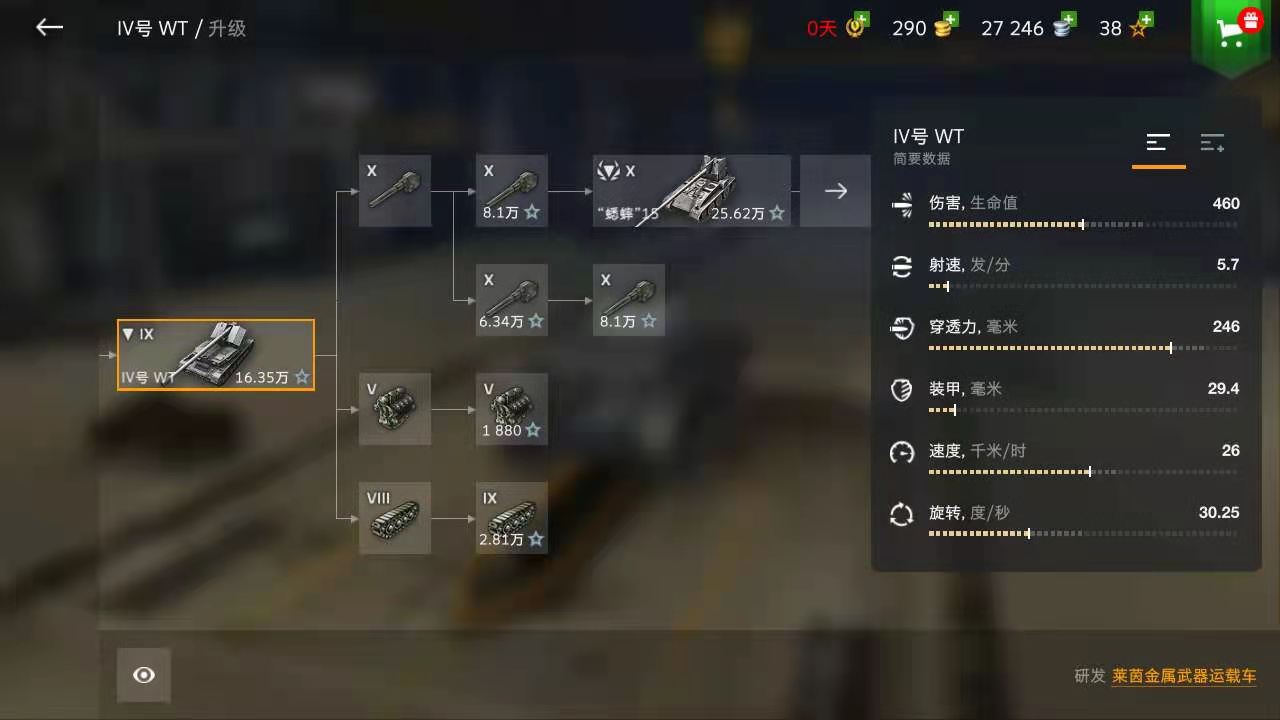Switch to brief stats view tab
The height and width of the screenshot is (720, 1280).
[1158, 144]
